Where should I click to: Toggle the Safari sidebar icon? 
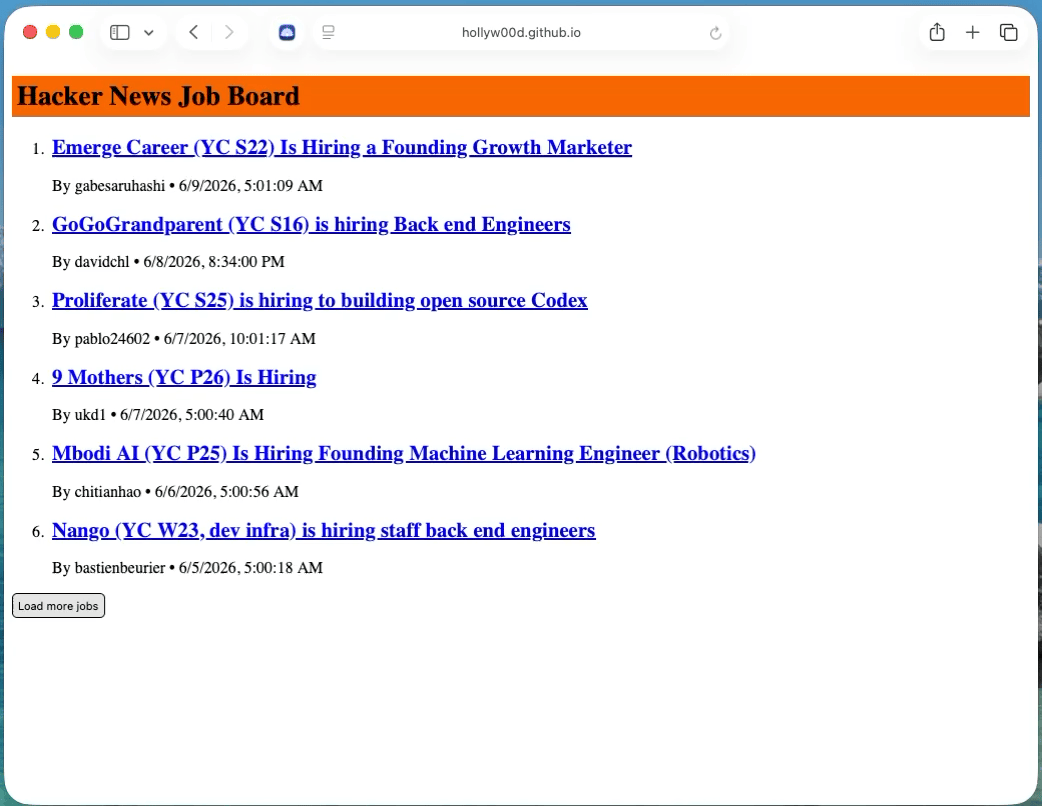pyautogui.click(x=120, y=33)
